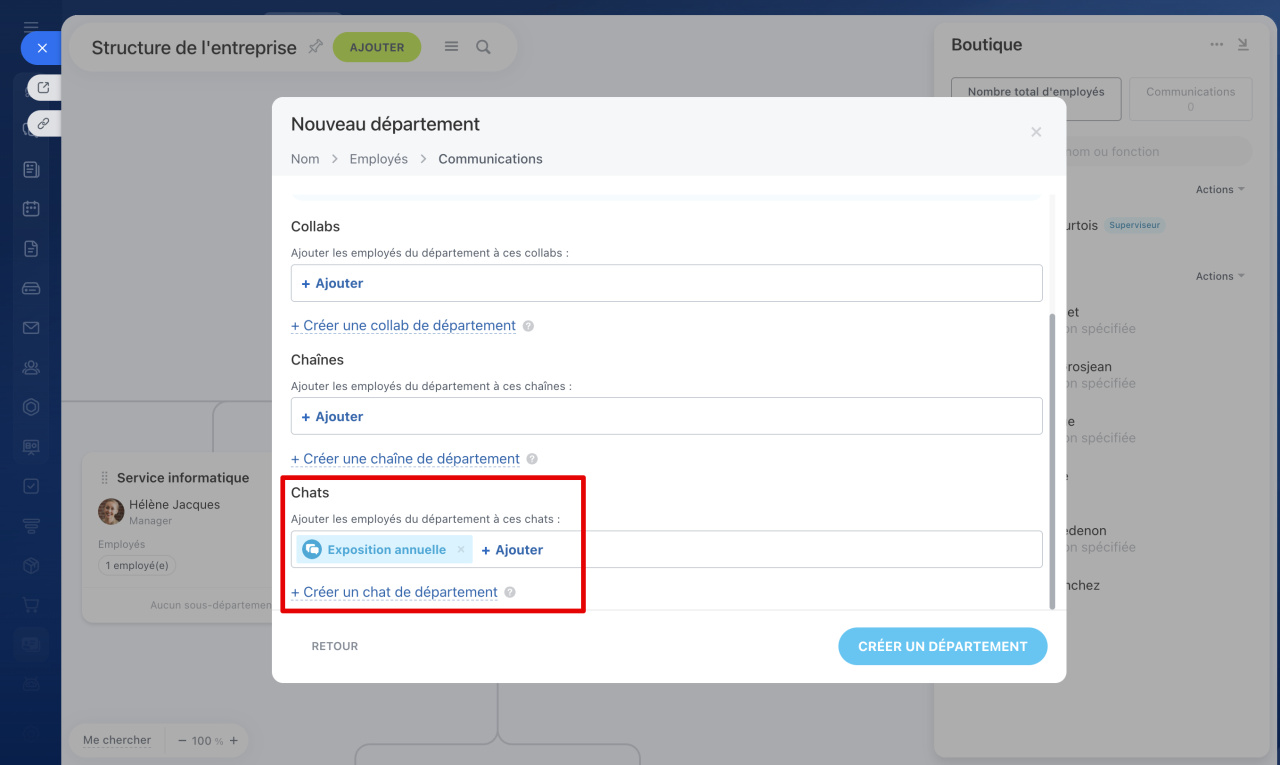Screen dimensions: 1280x765
Task: Collapse the Boutique side panel
Action: (x=1243, y=44)
